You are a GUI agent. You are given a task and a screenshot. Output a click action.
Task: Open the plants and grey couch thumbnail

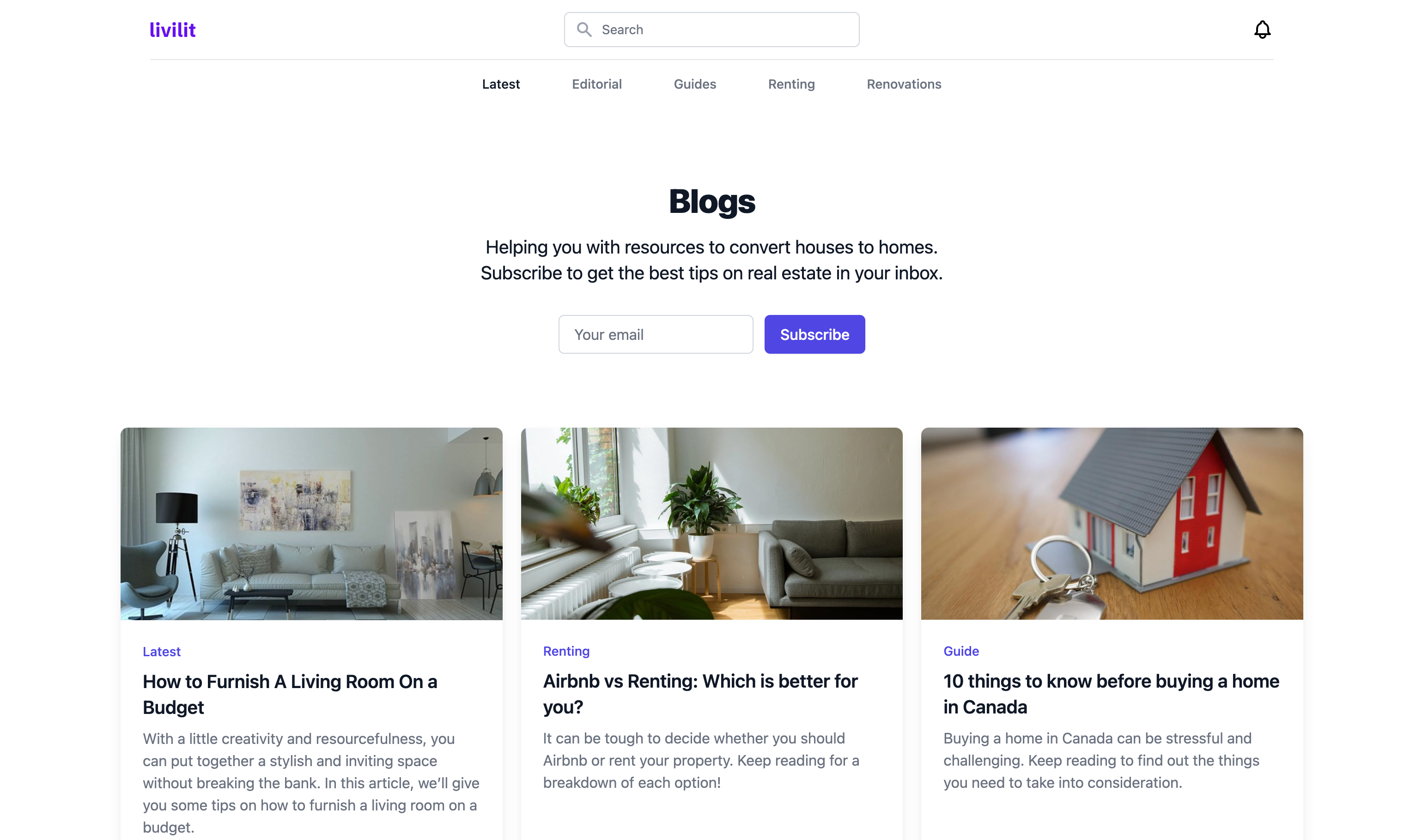(x=711, y=523)
